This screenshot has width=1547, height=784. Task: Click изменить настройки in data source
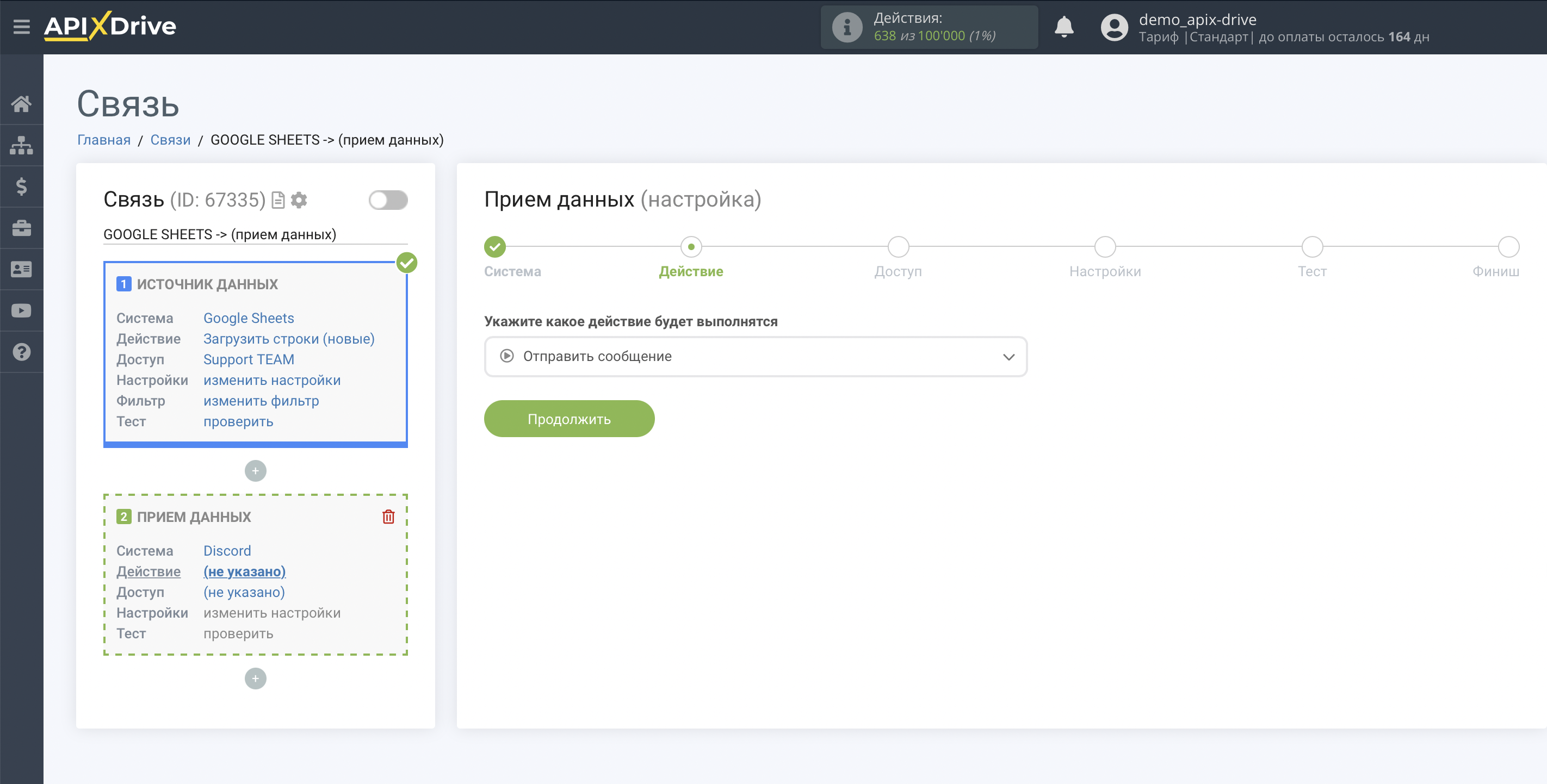pos(272,381)
